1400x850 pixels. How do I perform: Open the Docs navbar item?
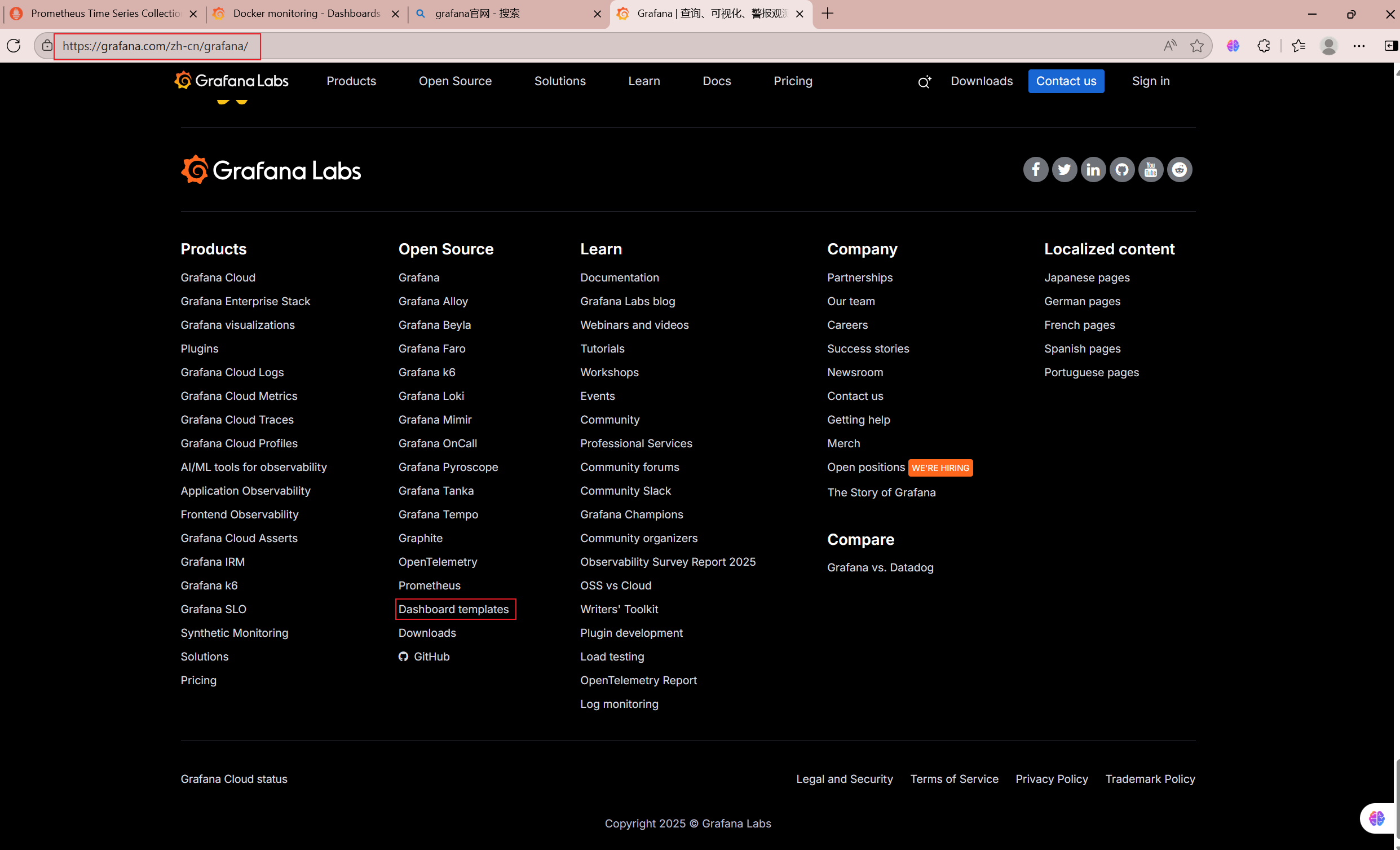tap(717, 81)
